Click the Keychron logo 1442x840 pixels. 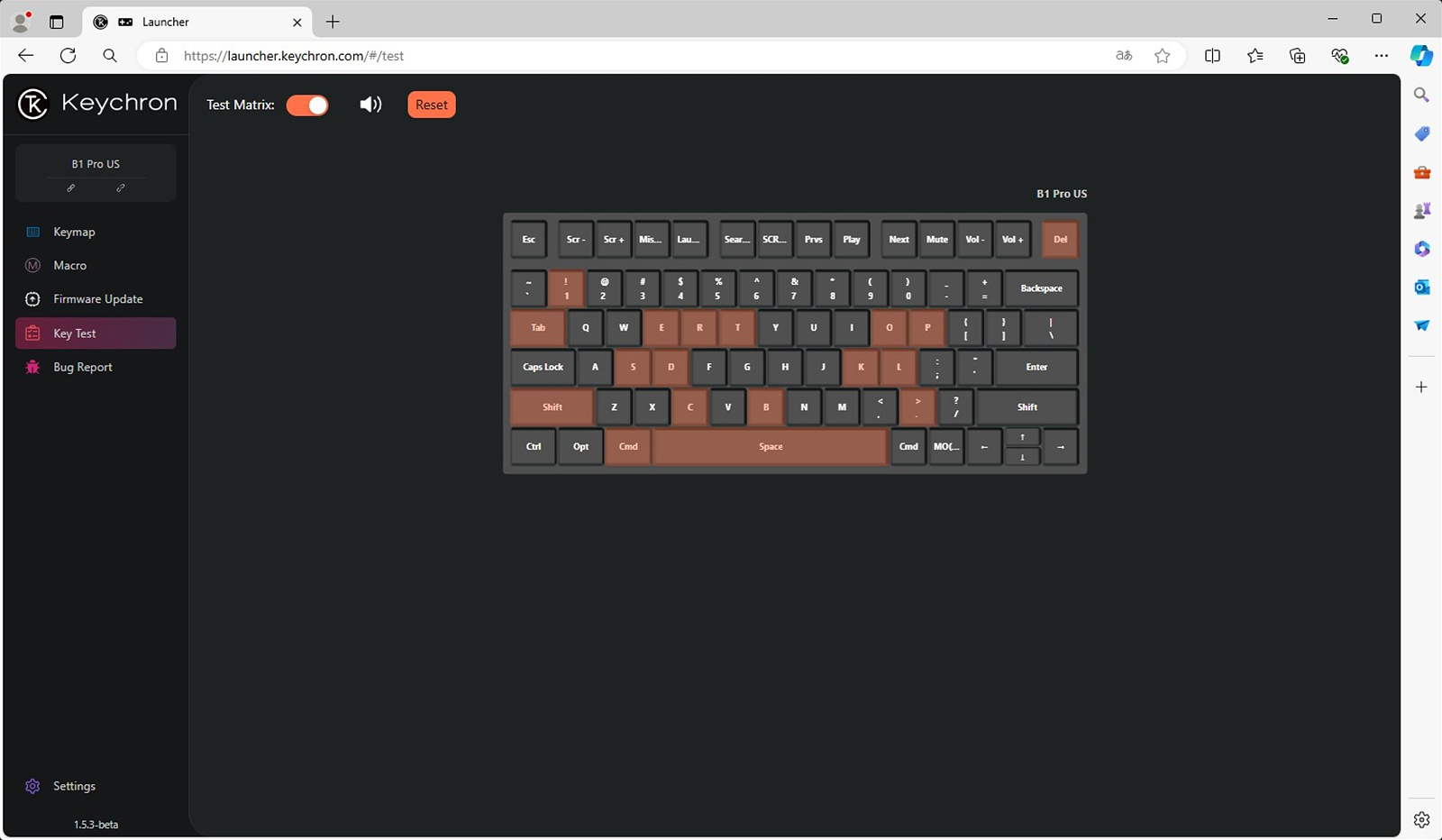coord(97,104)
